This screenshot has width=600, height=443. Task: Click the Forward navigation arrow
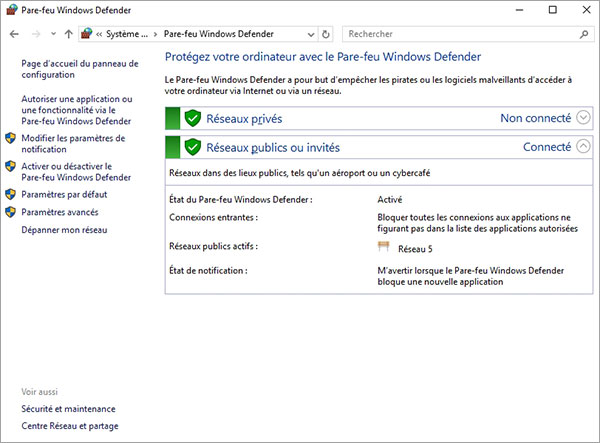coord(36,34)
